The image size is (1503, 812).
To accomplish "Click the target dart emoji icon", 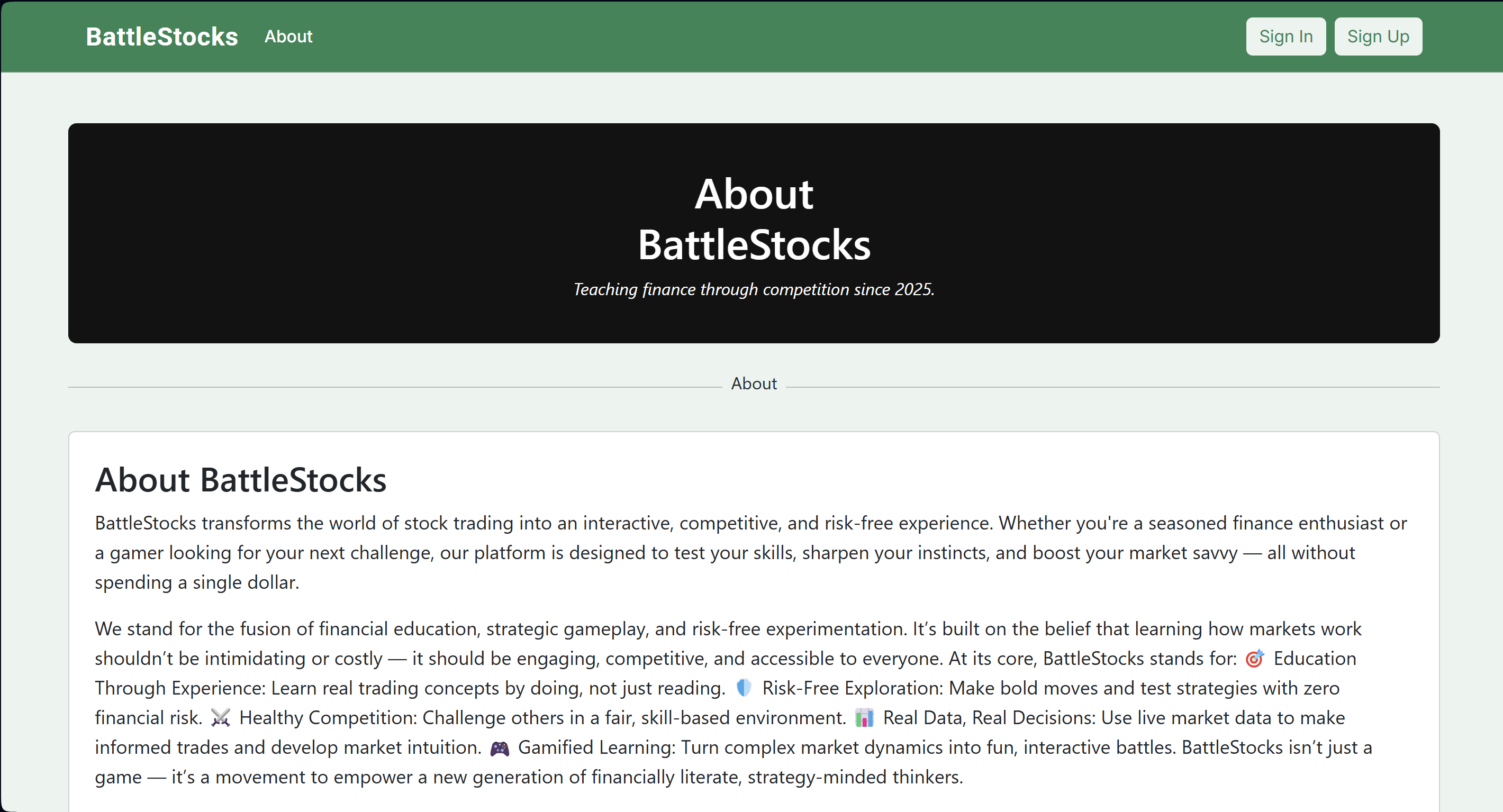I will [1254, 659].
